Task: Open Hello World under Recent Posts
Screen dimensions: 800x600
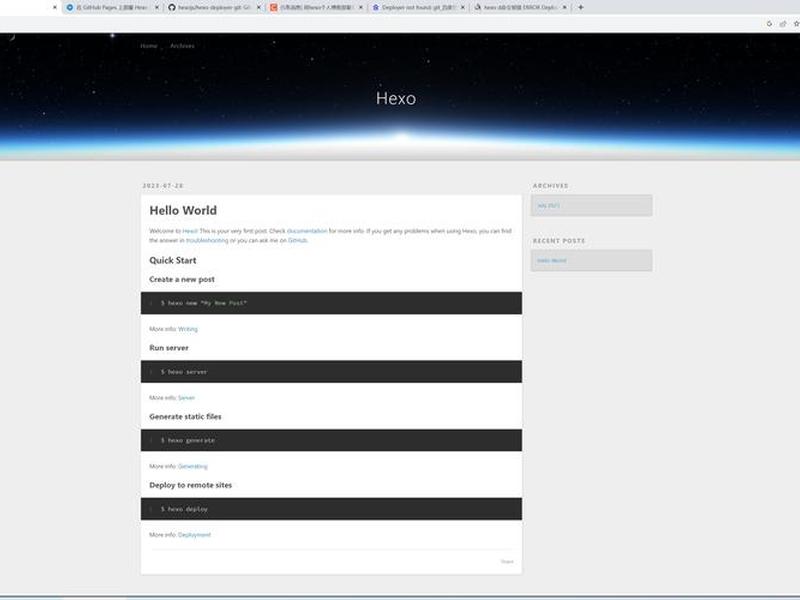Action: (552, 261)
